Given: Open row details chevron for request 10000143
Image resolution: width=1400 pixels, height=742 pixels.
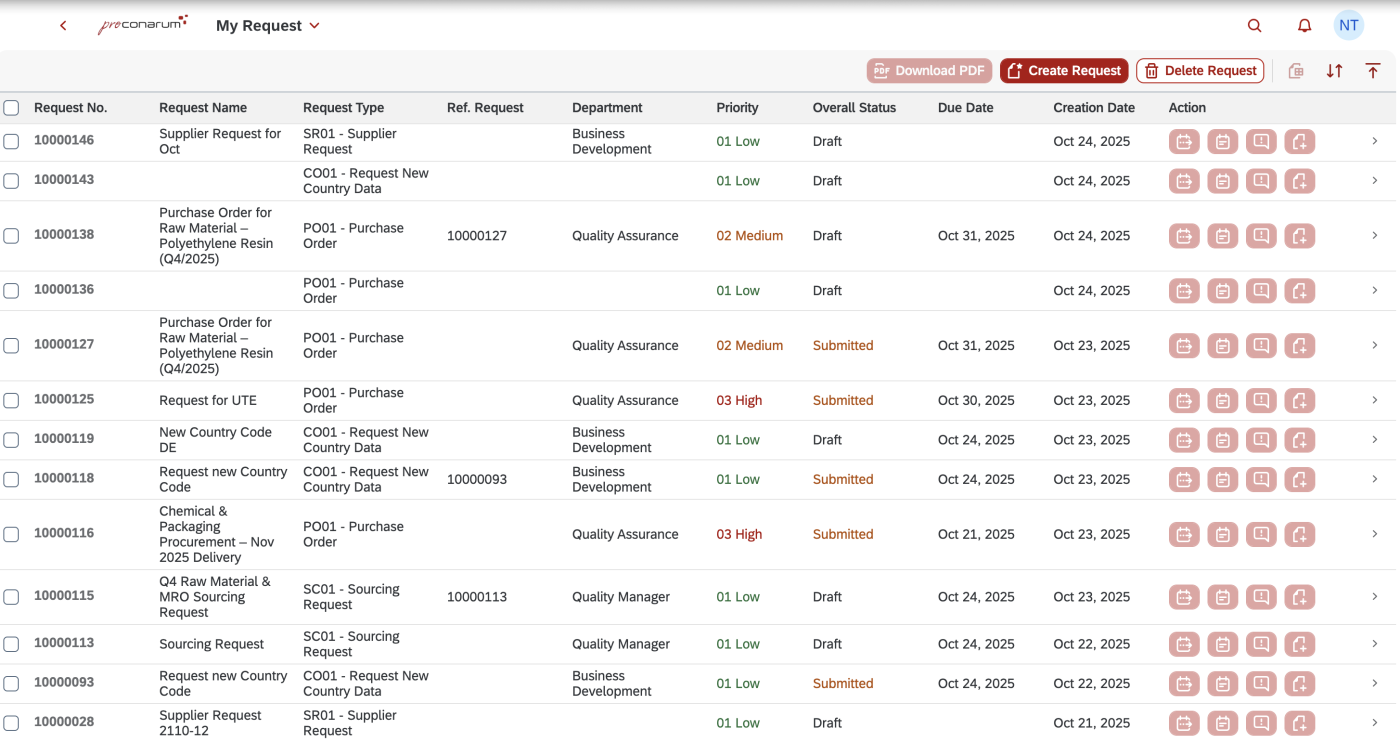Looking at the screenshot, I should [x=1375, y=181].
